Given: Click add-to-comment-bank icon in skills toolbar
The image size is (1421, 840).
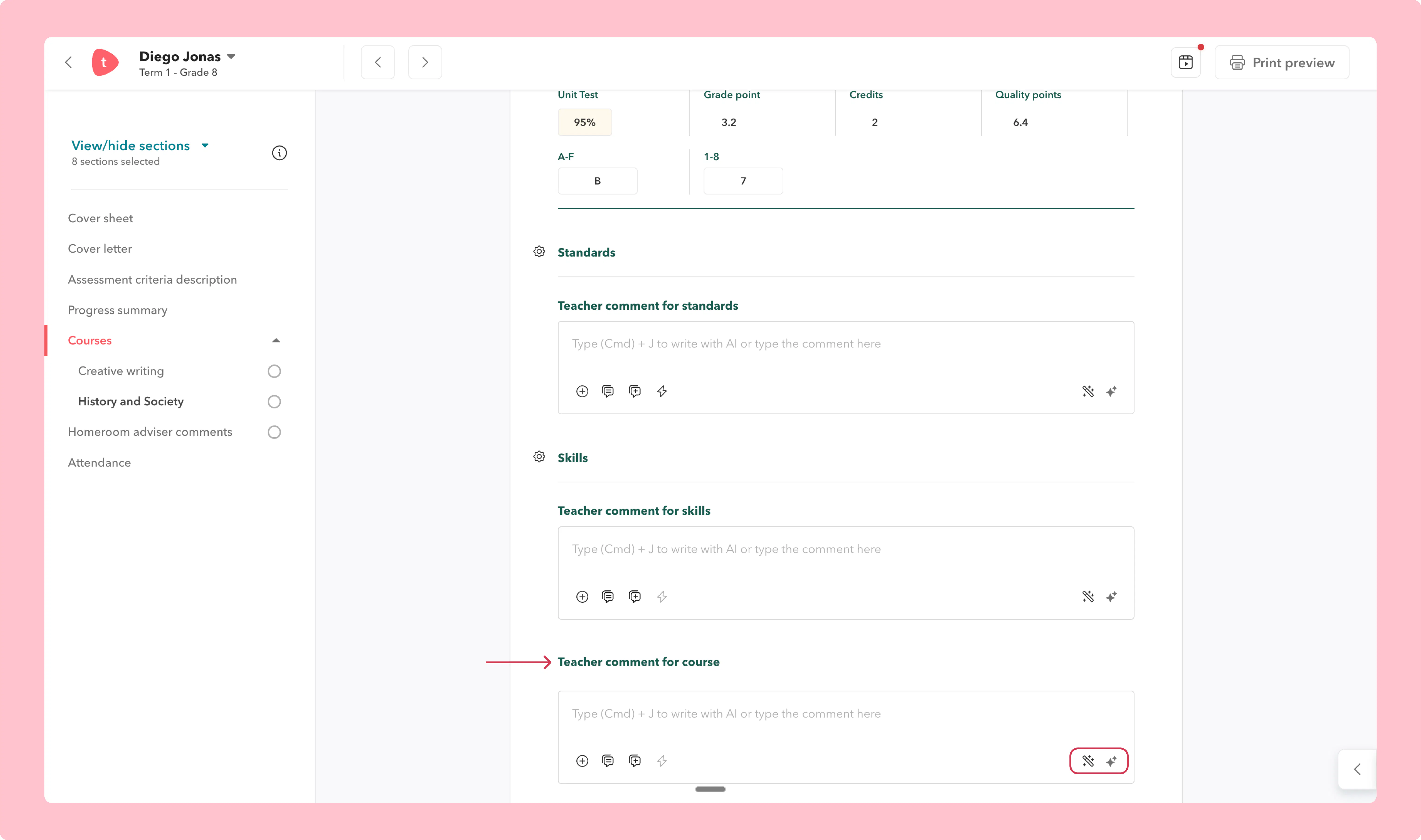Looking at the screenshot, I should (635, 597).
